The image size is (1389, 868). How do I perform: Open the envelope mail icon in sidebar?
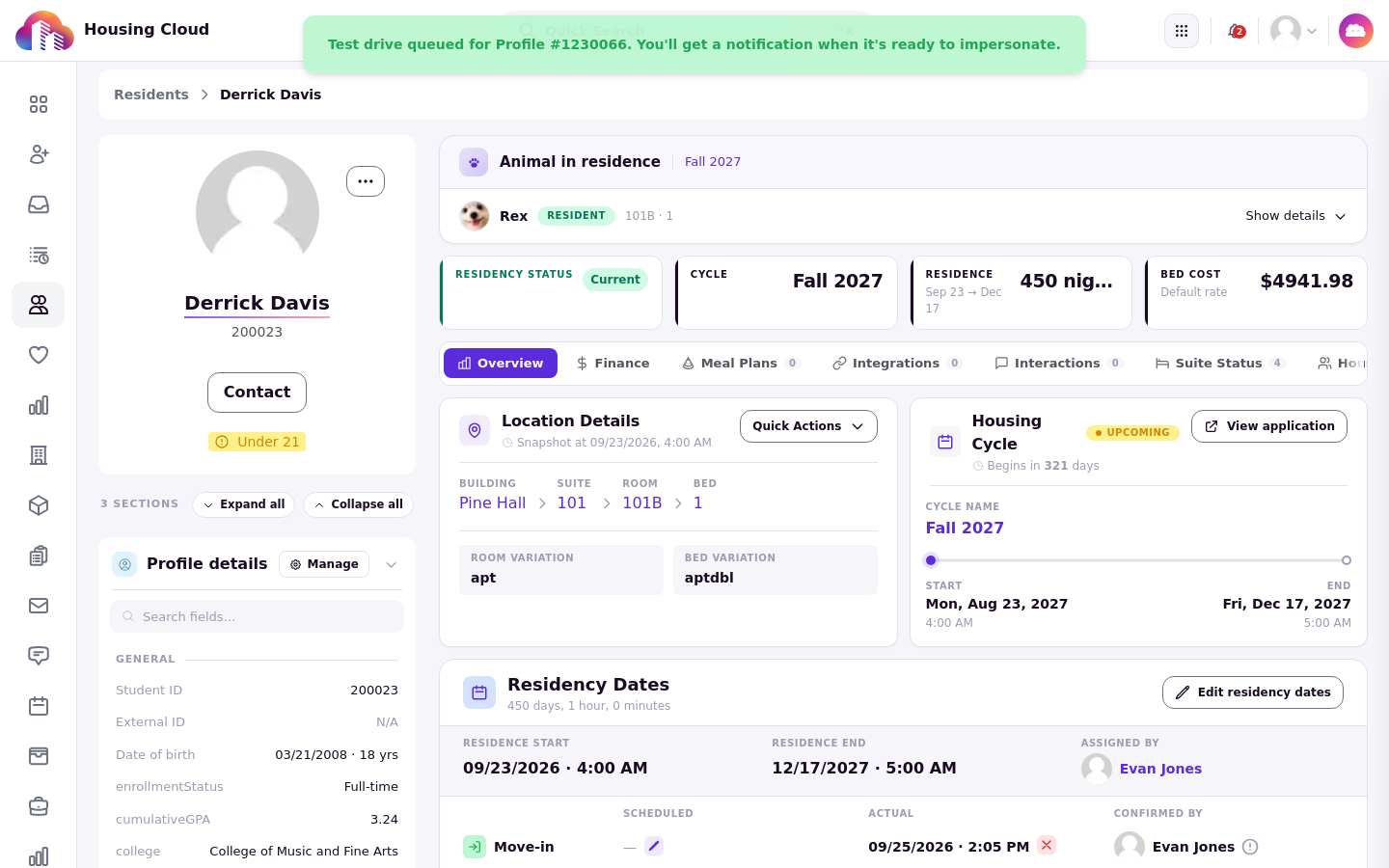39,606
